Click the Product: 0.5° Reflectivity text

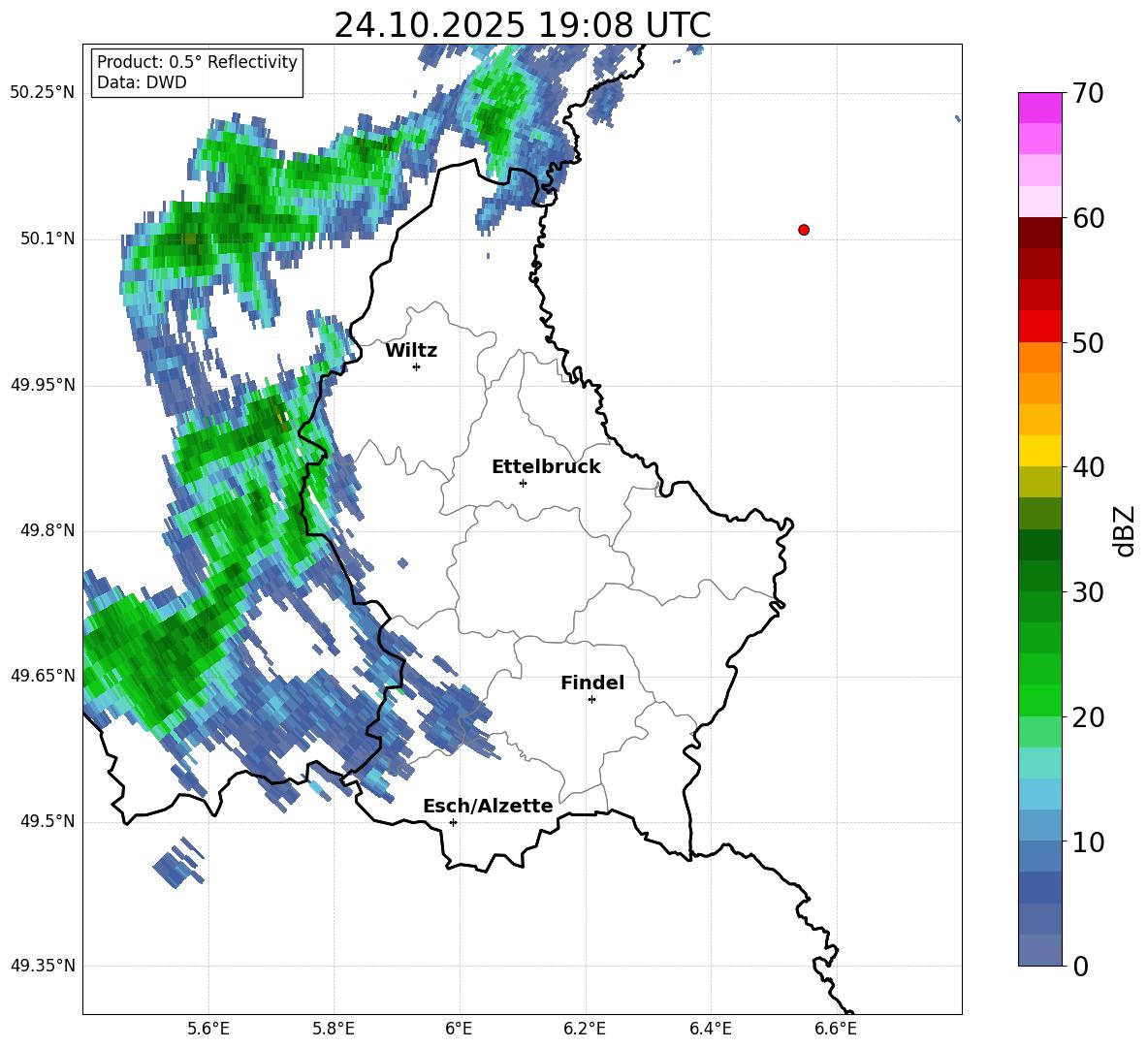pyautogui.click(x=197, y=62)
